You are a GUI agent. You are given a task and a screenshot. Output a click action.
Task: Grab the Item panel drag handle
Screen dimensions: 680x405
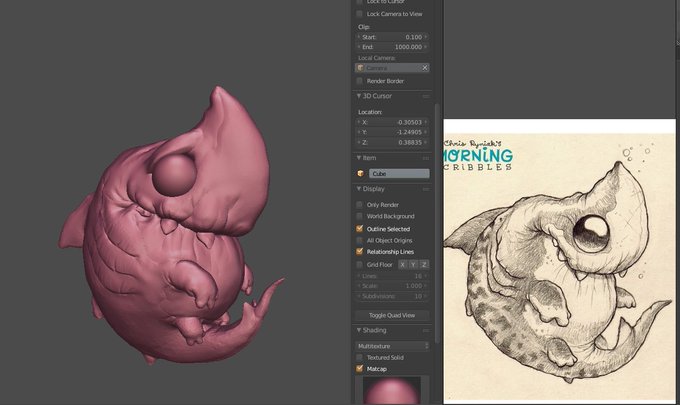[426, 158]
